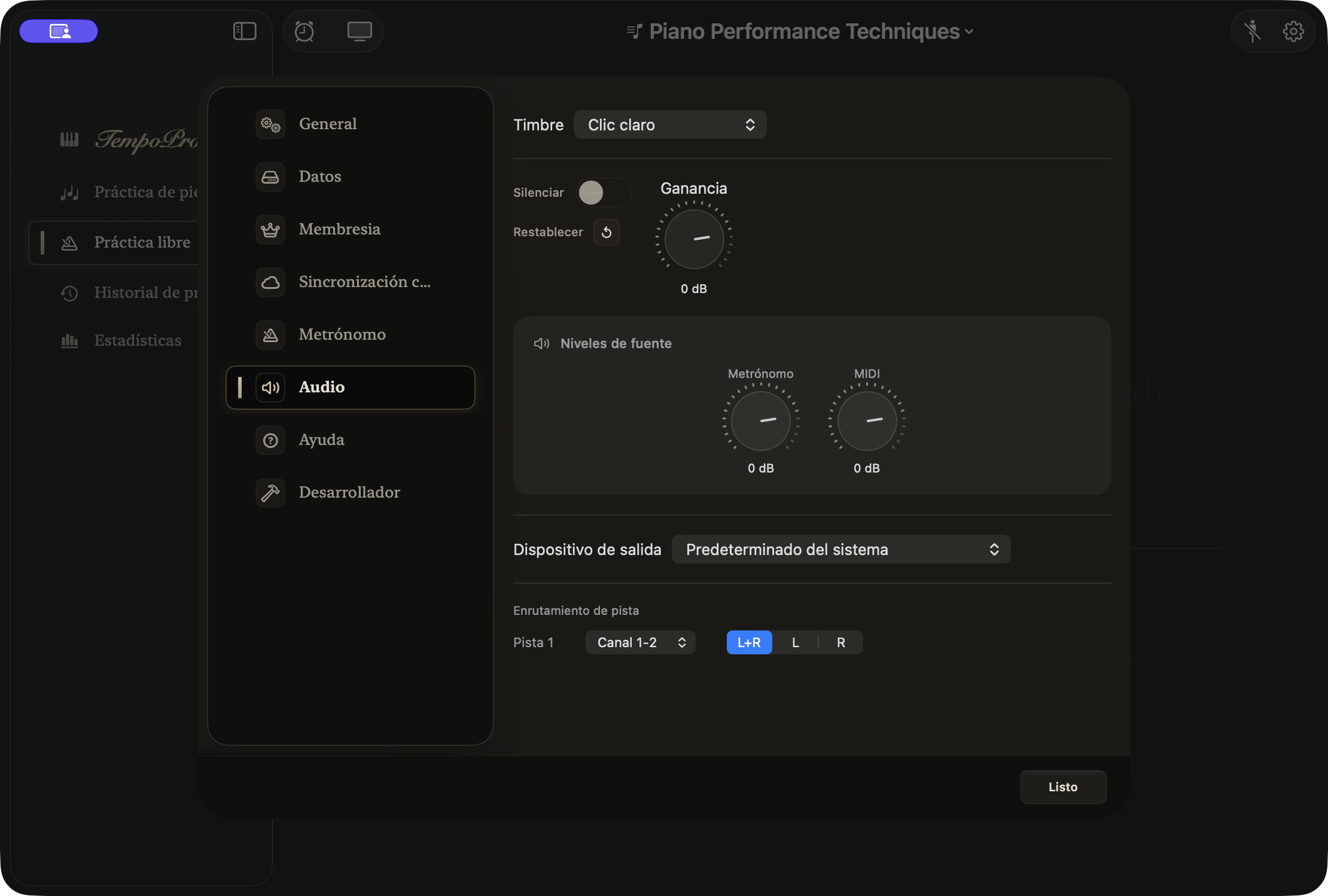1328x896 pixels.
Task: Open settings via gear icon at top right
Action: (1293, 31)
